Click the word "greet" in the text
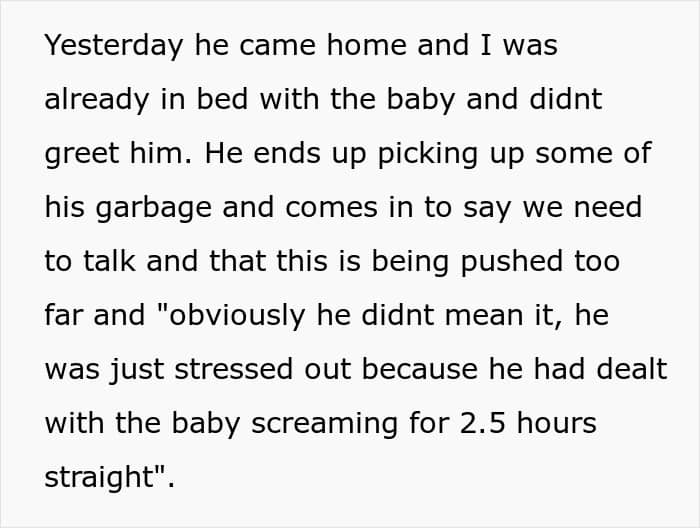The width and height of the screenshot is (700, 528). pos(81,154)
